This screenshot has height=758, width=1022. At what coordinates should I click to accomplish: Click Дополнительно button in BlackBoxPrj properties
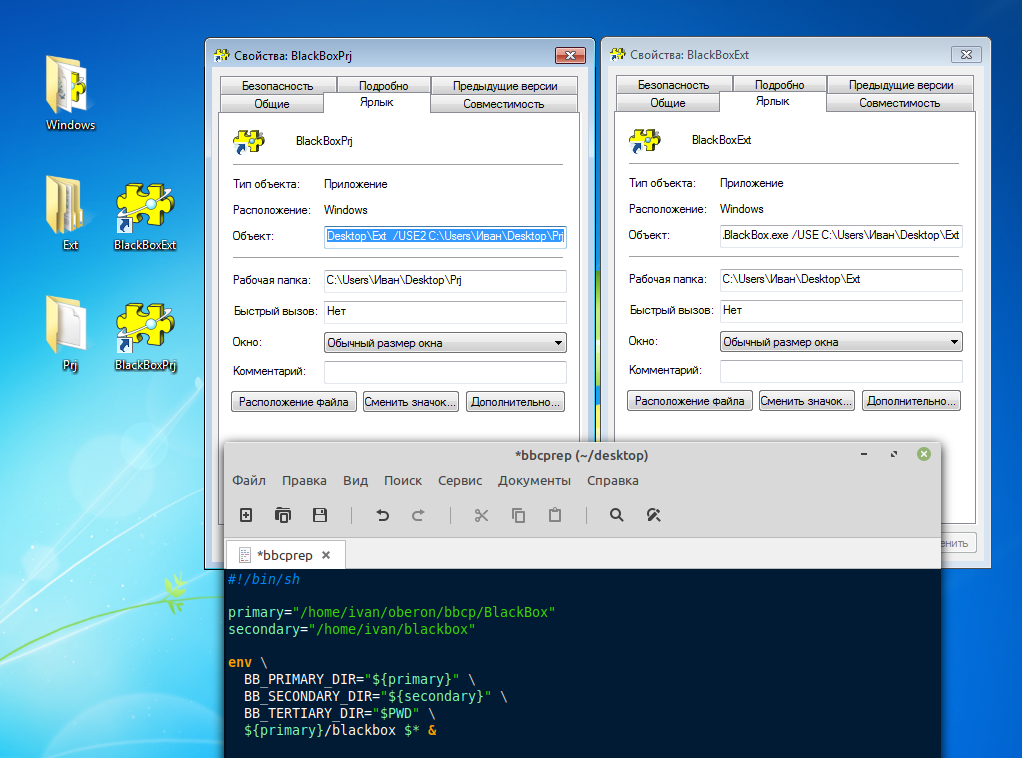(x=517, y=402)
